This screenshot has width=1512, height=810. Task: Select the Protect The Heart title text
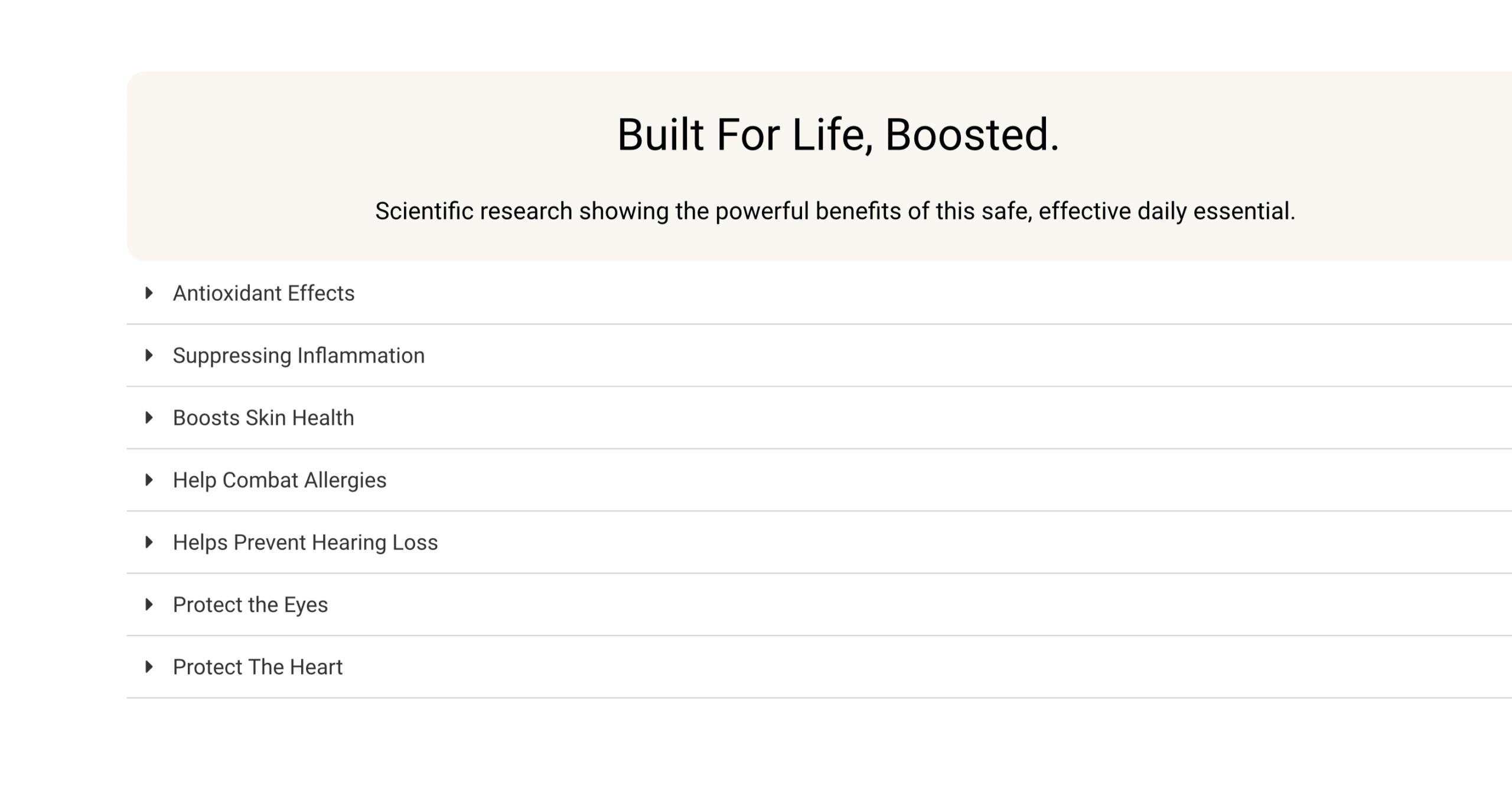(258, 667)
